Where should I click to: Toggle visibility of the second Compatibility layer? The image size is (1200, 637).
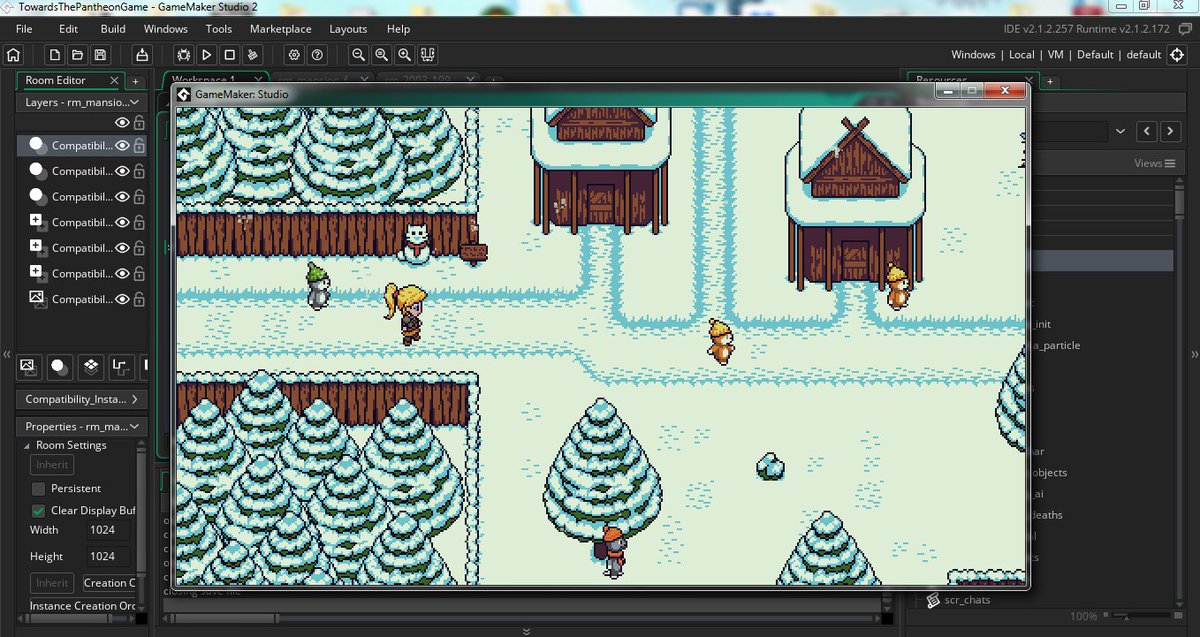[x=123, y=171]
